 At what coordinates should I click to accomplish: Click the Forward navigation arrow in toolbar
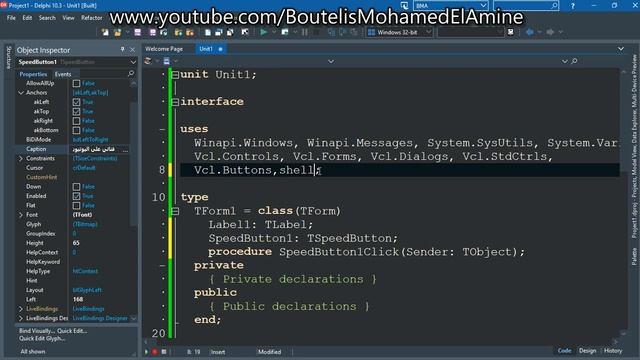pyautogui.click(x=550, y=32)
